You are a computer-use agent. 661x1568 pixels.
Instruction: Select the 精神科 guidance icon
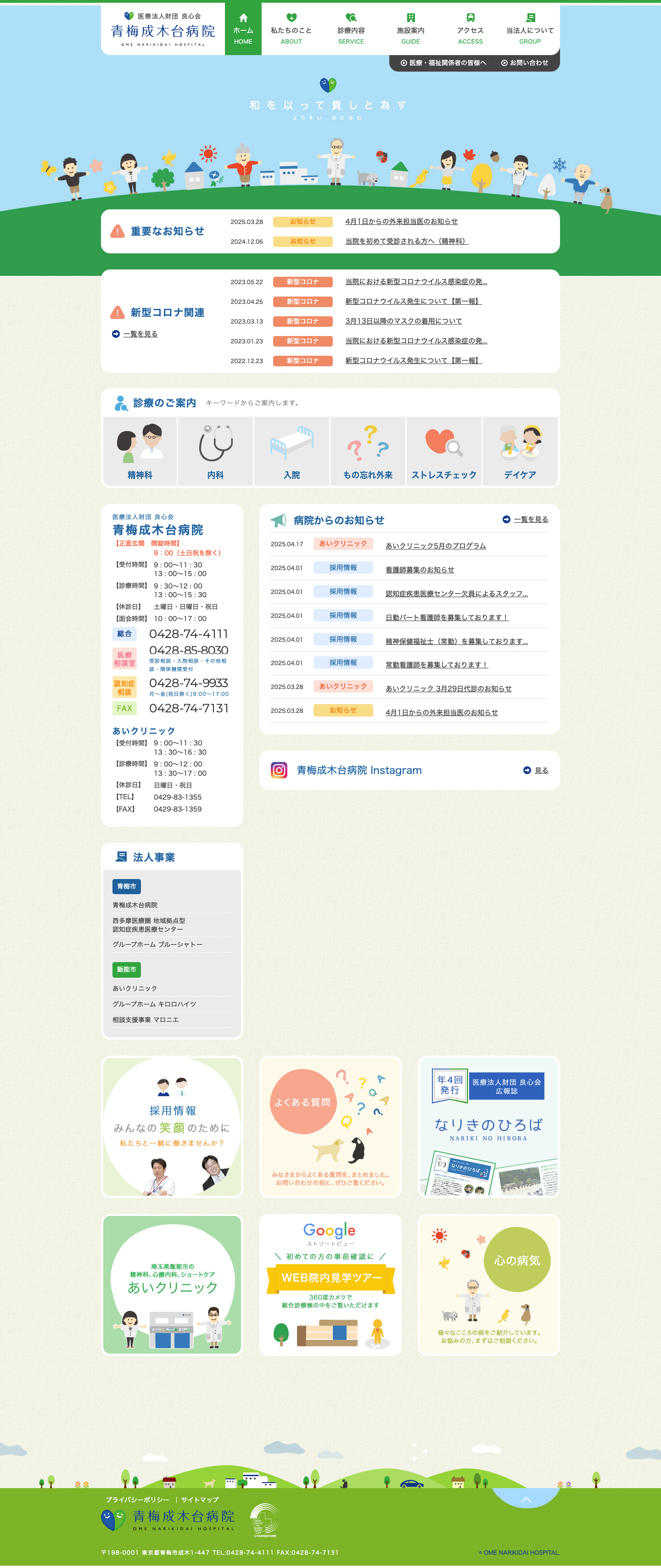click(140, 451)
